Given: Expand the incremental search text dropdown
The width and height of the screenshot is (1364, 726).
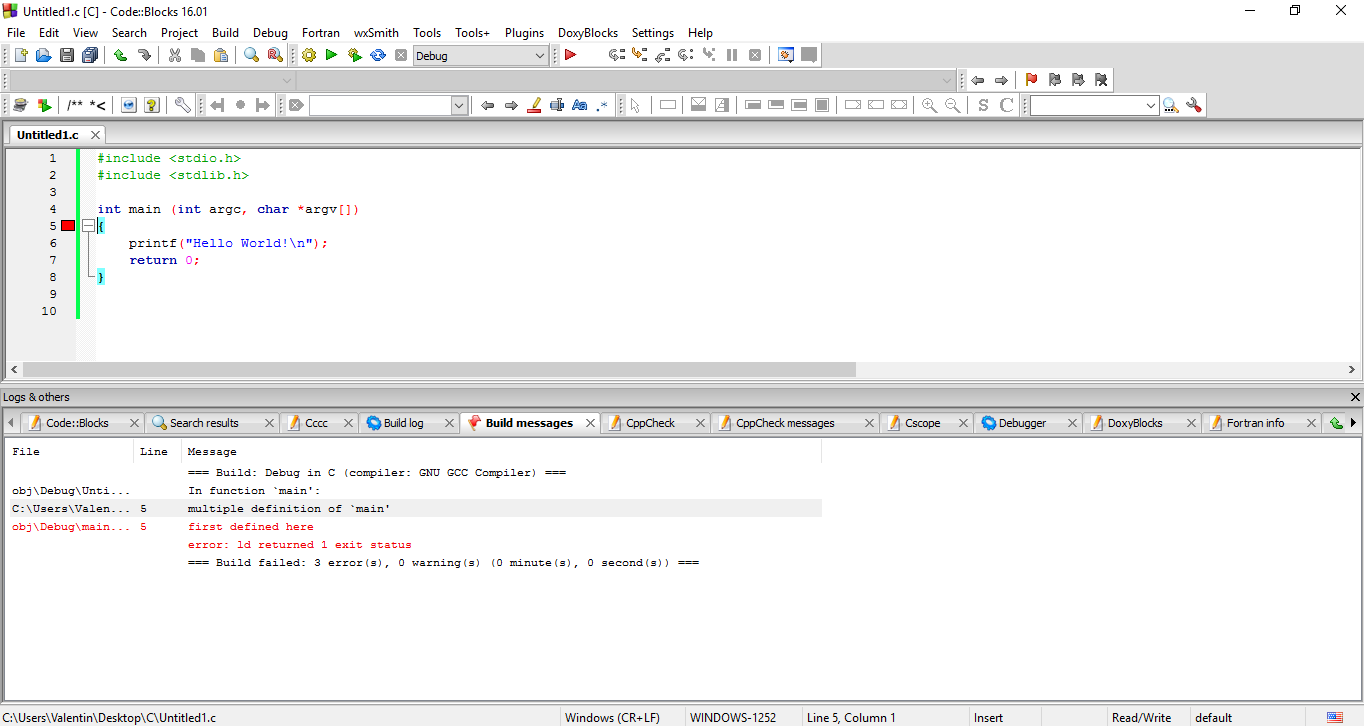Looking at the screenshot, I should point(458,104).
